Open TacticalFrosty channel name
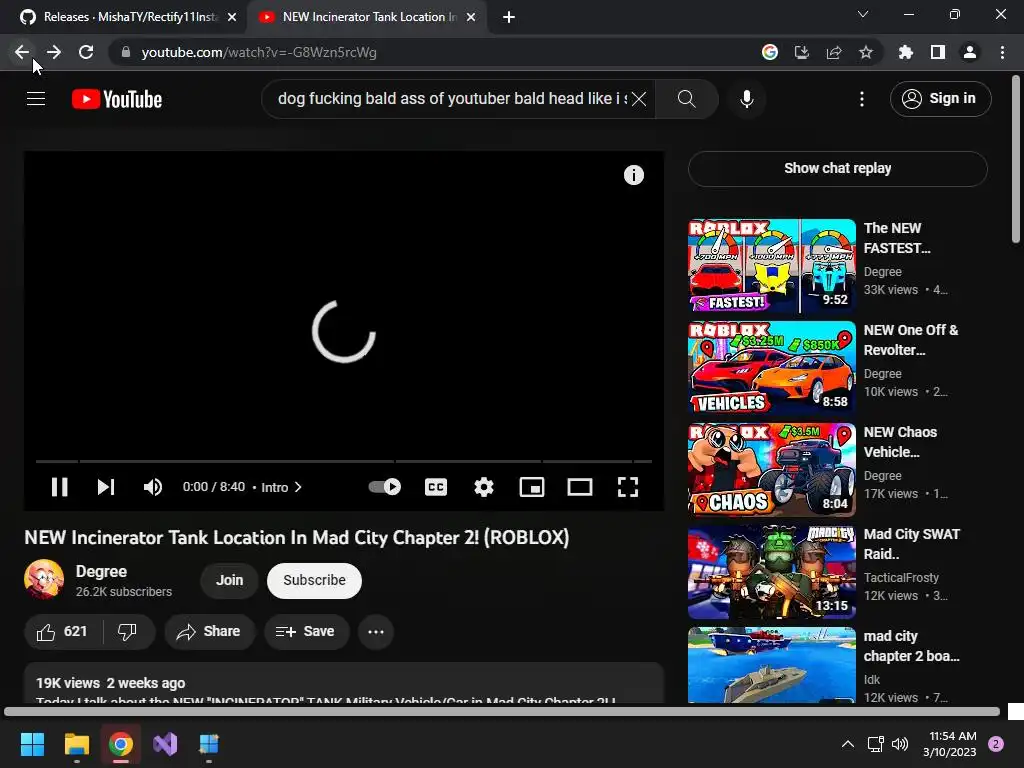Screen dimensions: 1024x768 [901, 577]
